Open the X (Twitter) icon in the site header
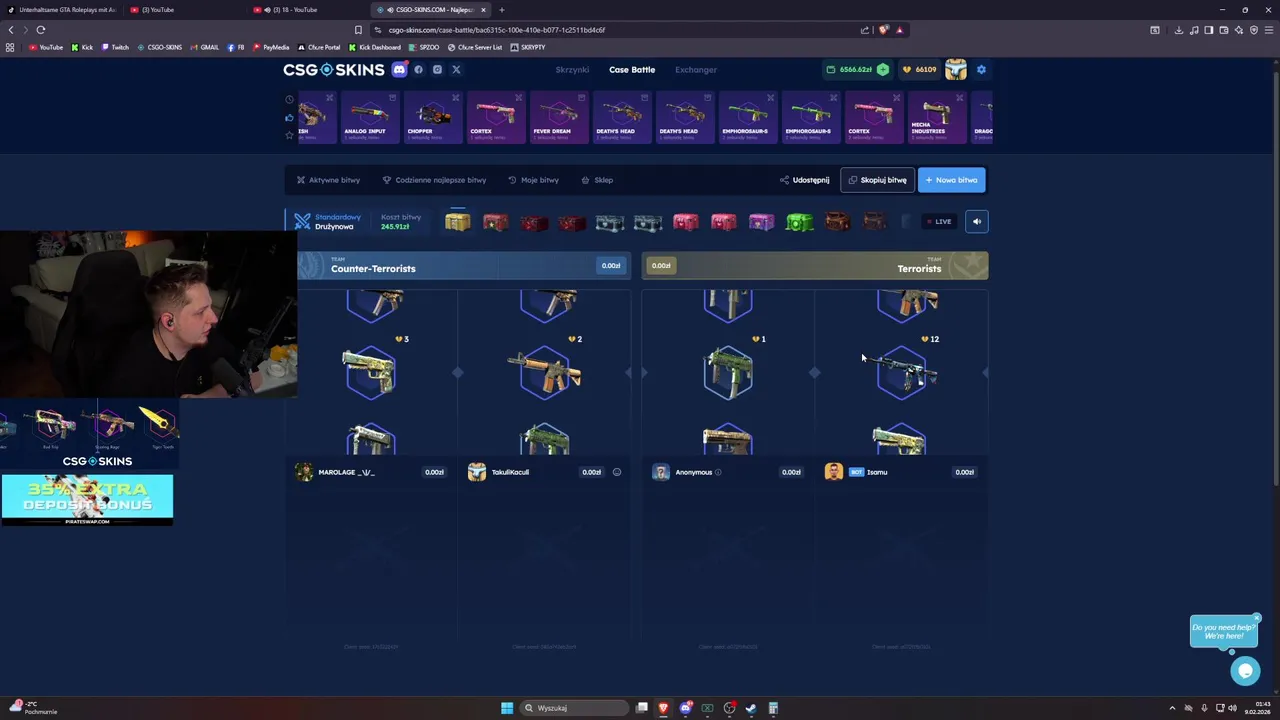The image size is (1280, 720). click(x=456, y=69)
